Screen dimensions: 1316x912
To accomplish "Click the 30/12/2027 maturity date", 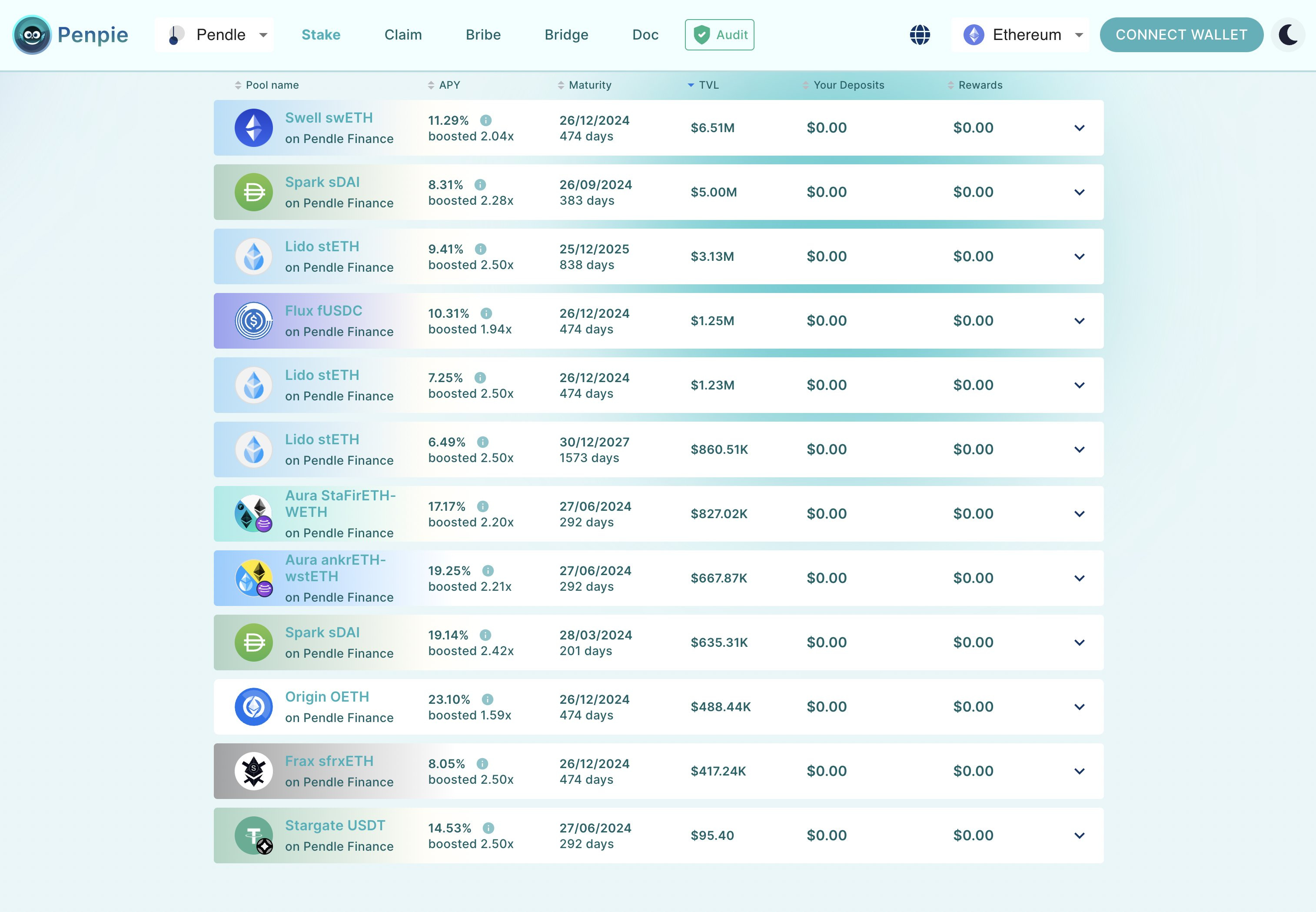I will (x=595, y=442).
